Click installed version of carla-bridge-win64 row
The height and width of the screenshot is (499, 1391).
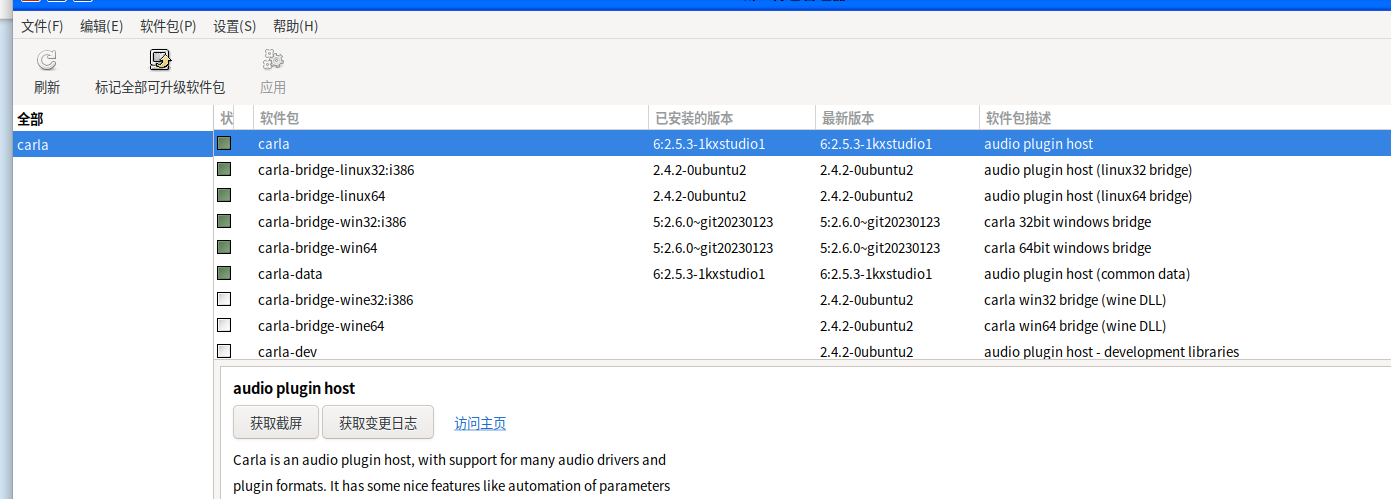(713, 248)
